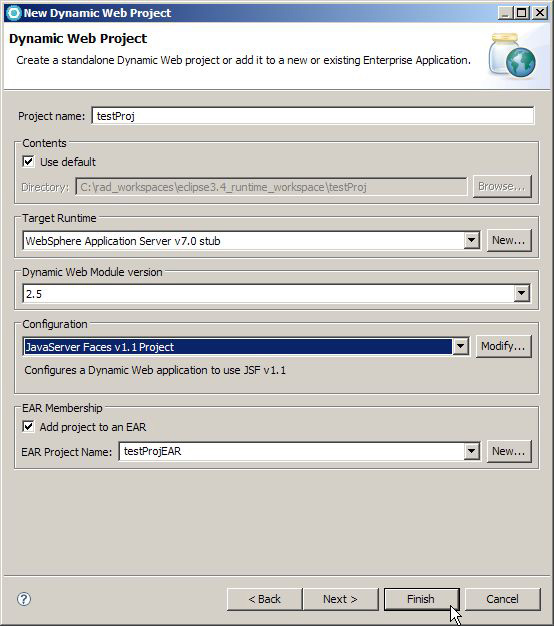Select JavaServer Faces v1.1 Project field

click(x=238, y=347)
